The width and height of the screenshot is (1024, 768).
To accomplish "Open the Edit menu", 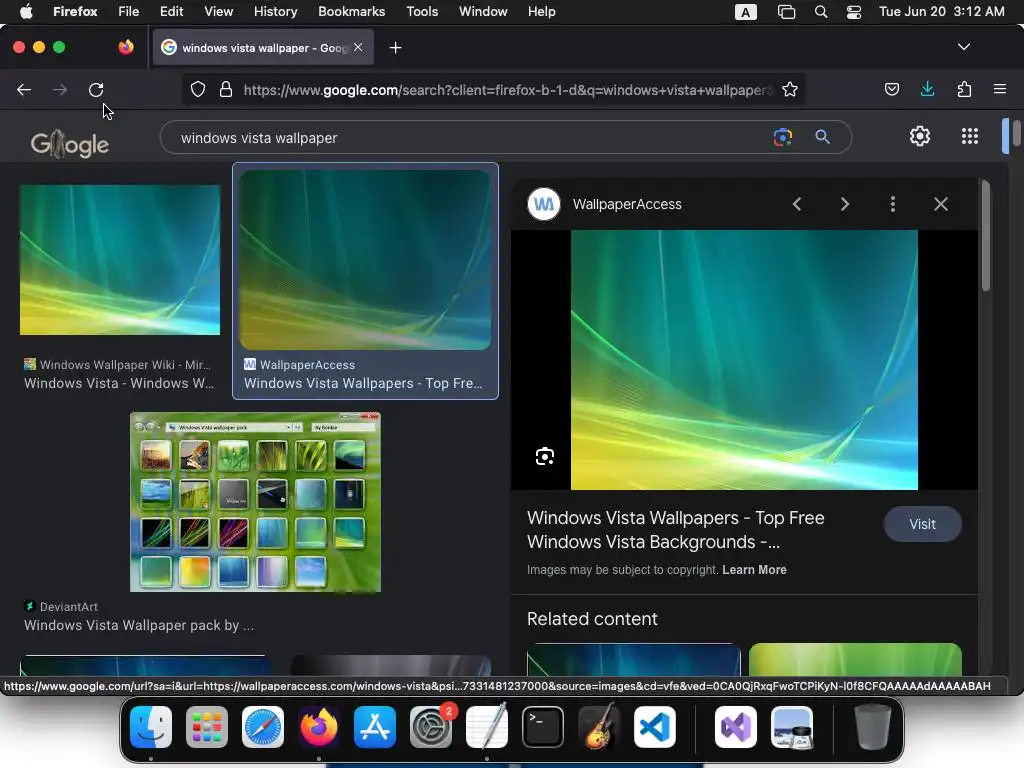I will coord(171,12).
